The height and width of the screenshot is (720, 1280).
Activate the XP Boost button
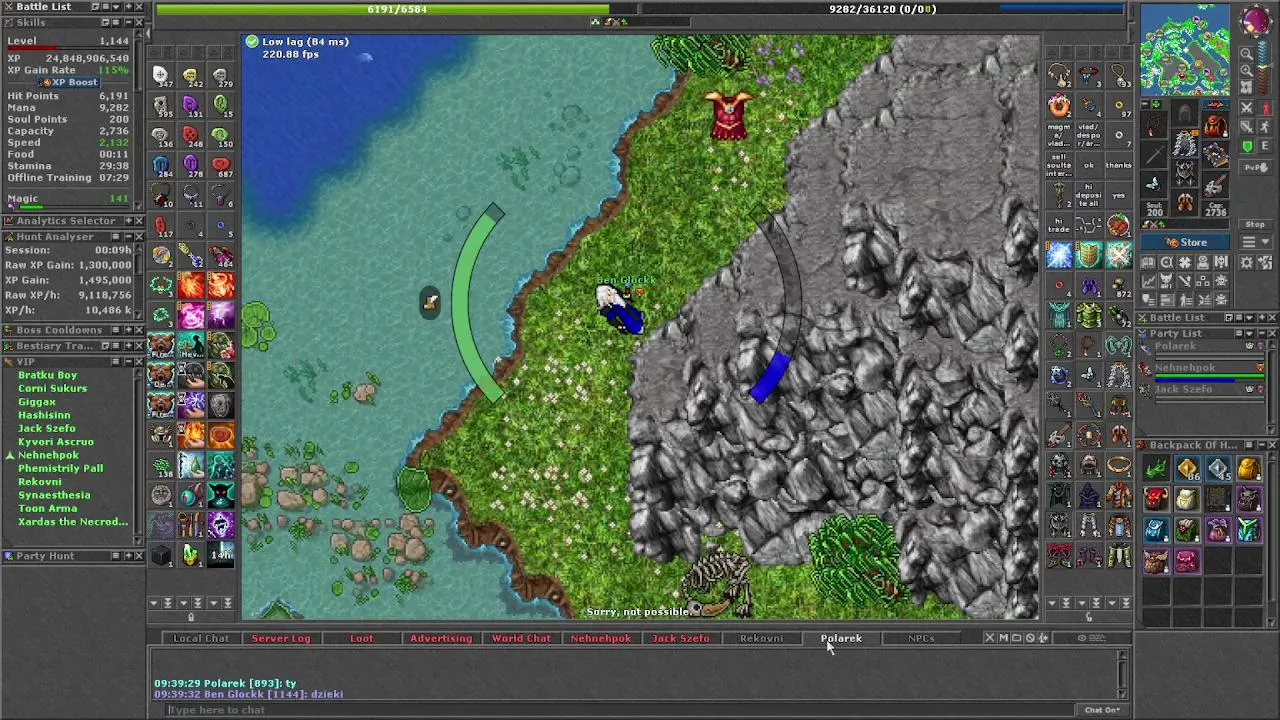tap(69, 82)
